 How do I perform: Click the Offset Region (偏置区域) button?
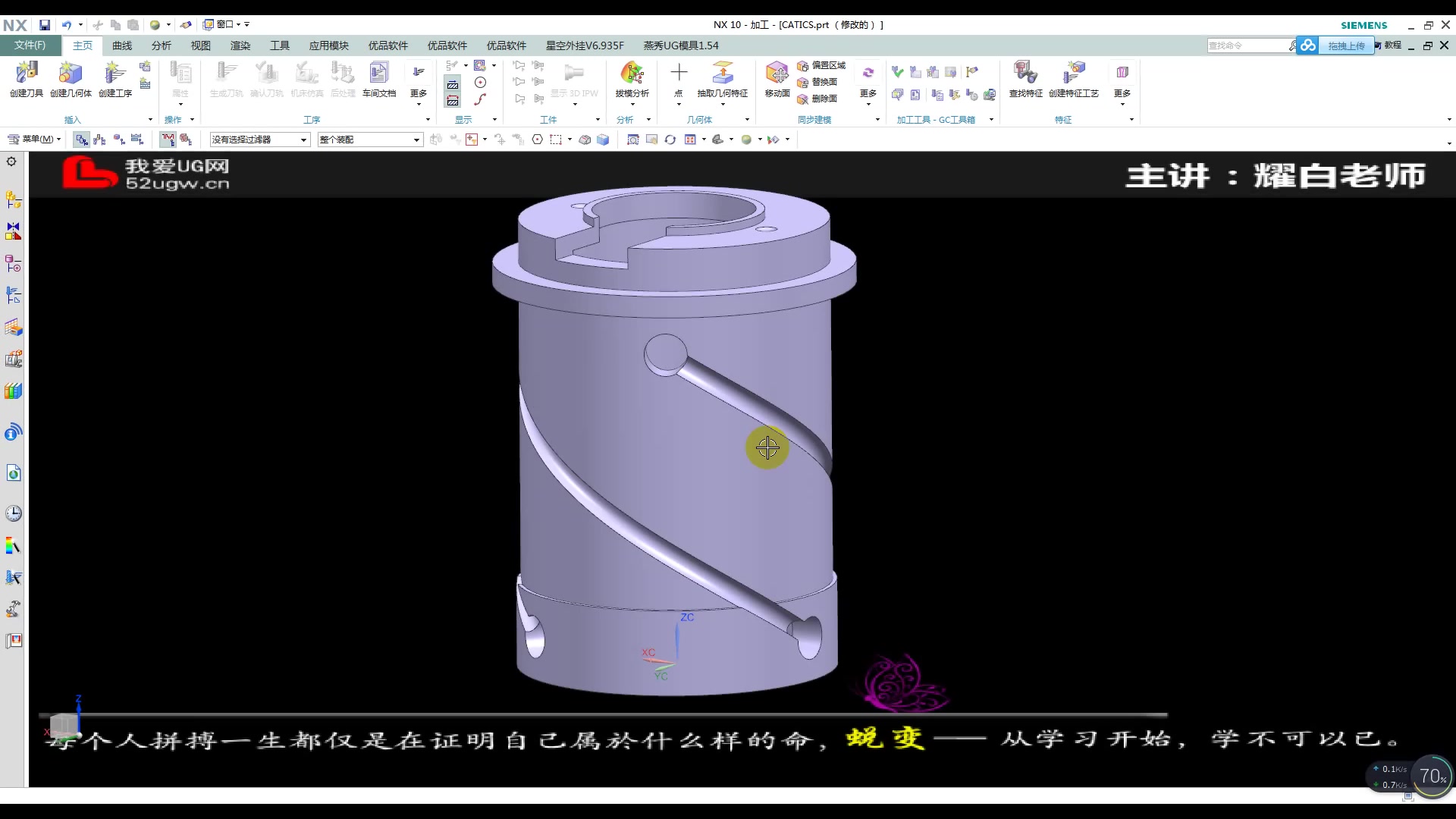pyautogui.click(x=821, y=65)
